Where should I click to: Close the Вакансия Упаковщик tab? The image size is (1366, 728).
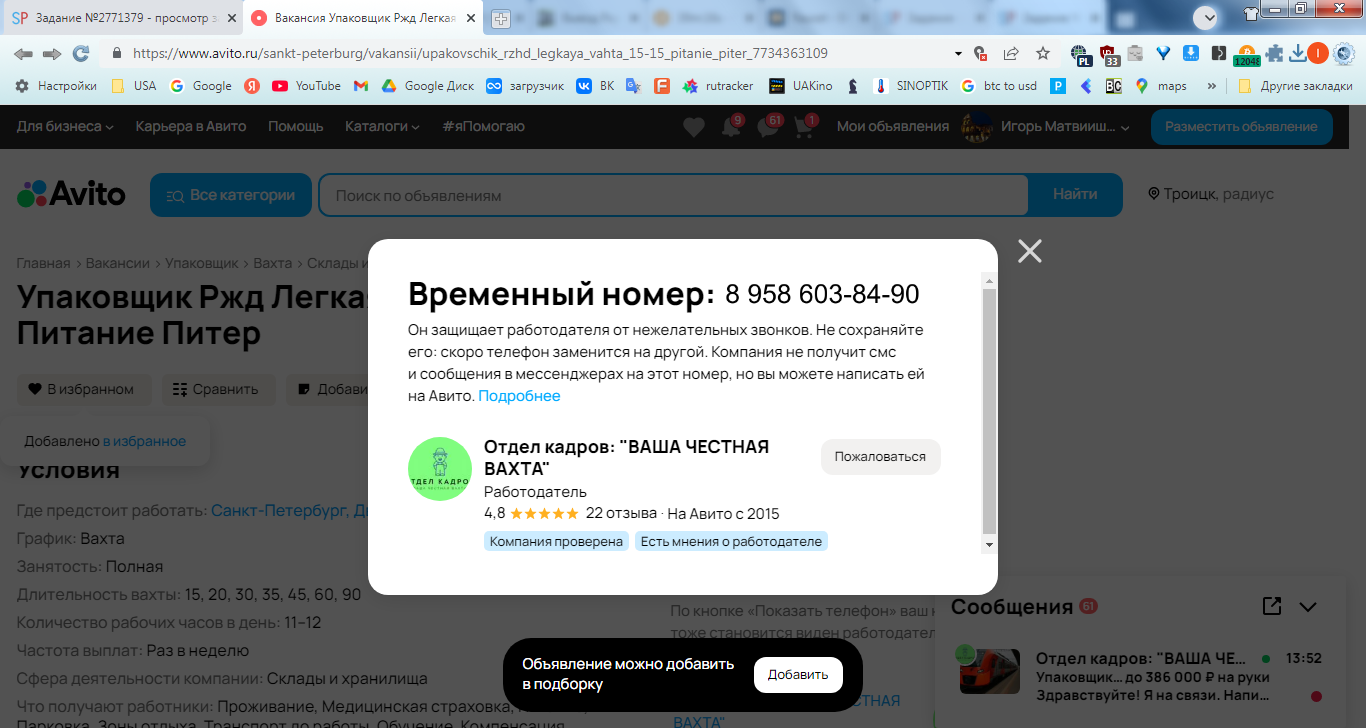pyautogui.click(x=471, y=18)
